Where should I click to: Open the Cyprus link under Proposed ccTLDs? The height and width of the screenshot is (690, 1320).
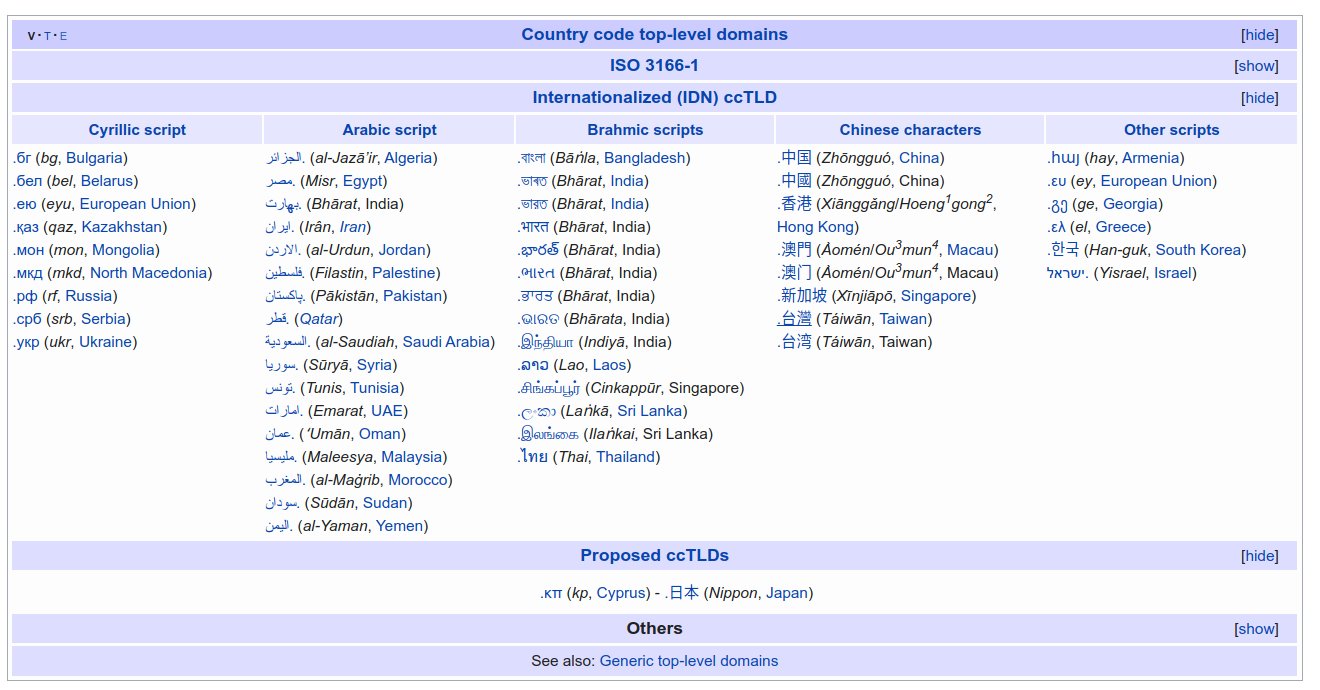click(x=620, y=593)
